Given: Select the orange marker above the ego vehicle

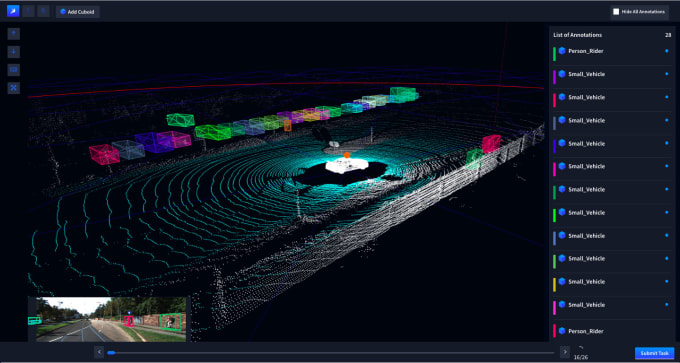Looking at the screenshot, I should [x=347, y=155].
